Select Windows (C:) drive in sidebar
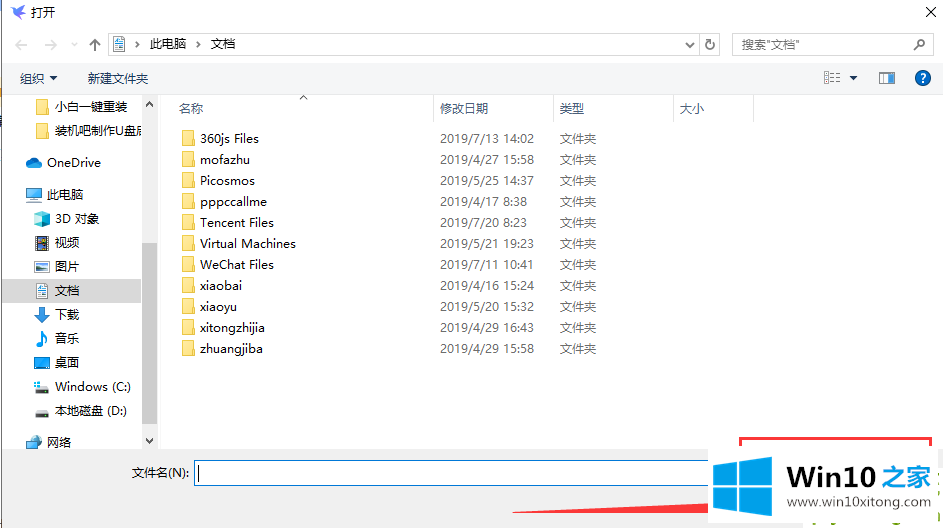 [x=92, y=387]
